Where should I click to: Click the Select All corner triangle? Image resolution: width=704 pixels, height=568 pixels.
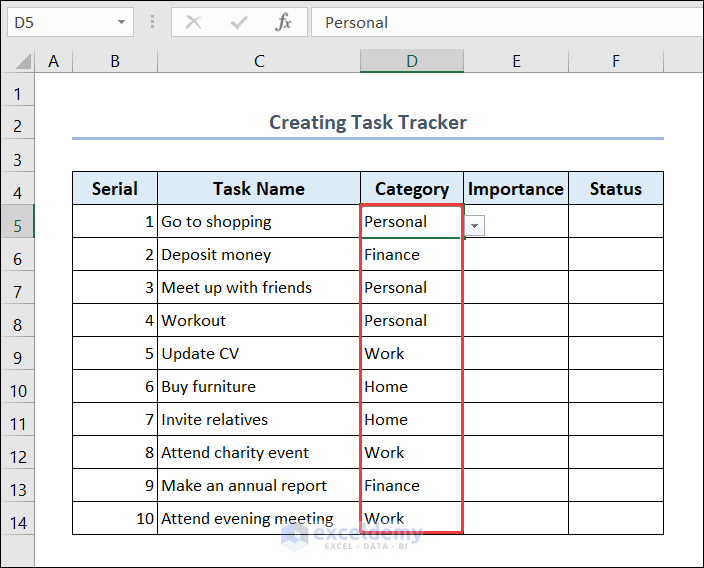(22, 61)
